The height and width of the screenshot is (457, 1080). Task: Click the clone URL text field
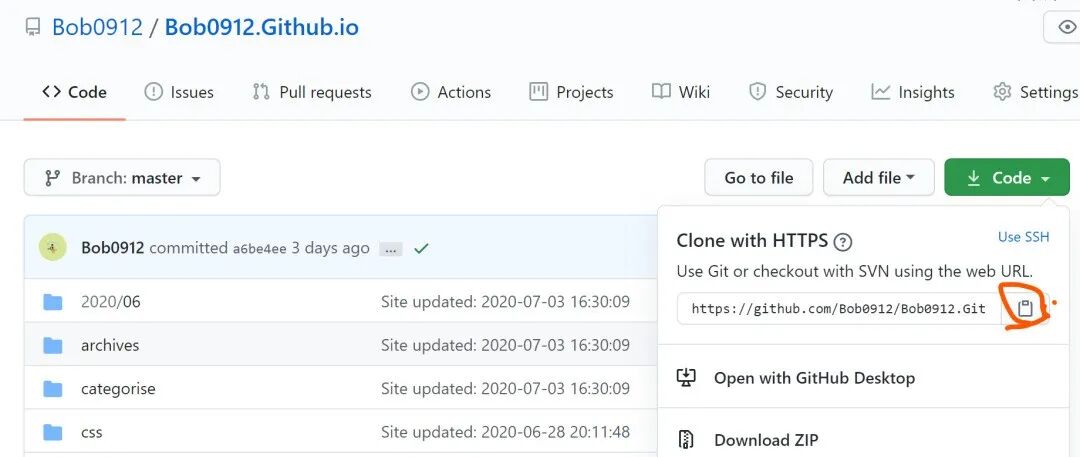coord(839,308)
